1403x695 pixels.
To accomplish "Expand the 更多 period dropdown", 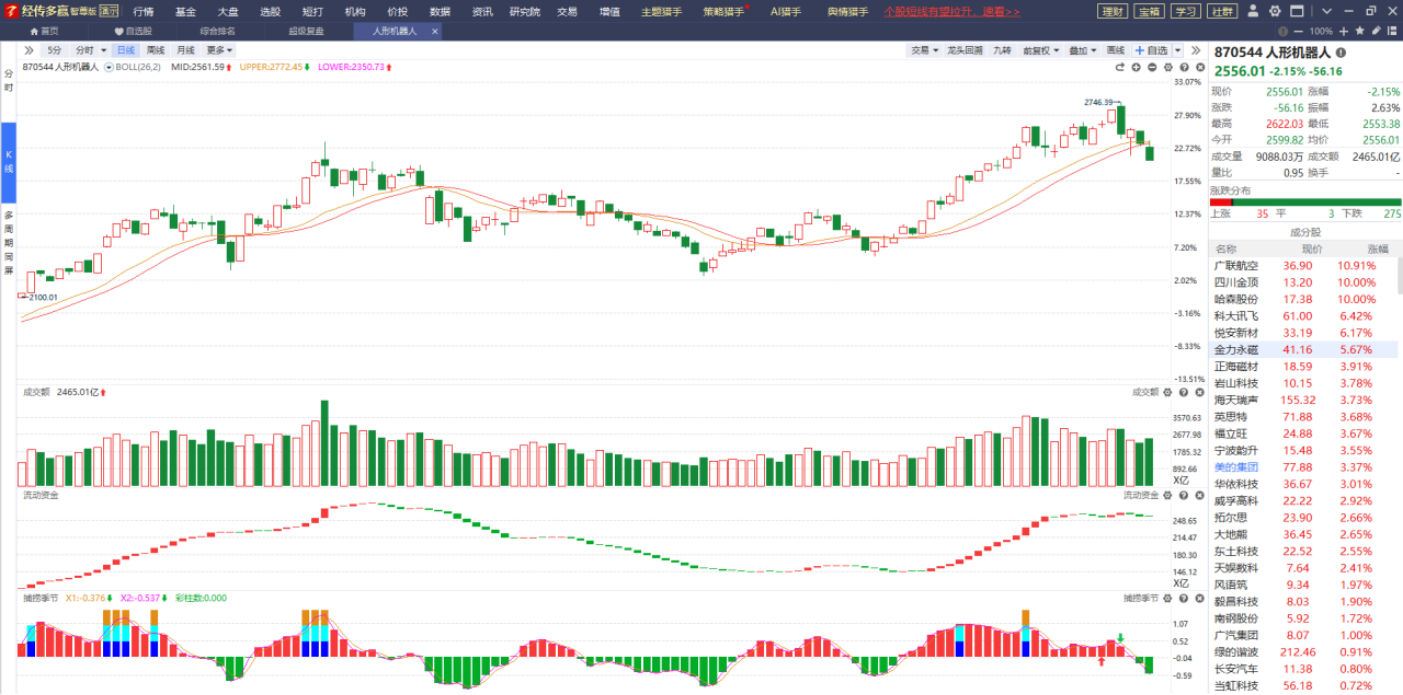I will (219, 50).
